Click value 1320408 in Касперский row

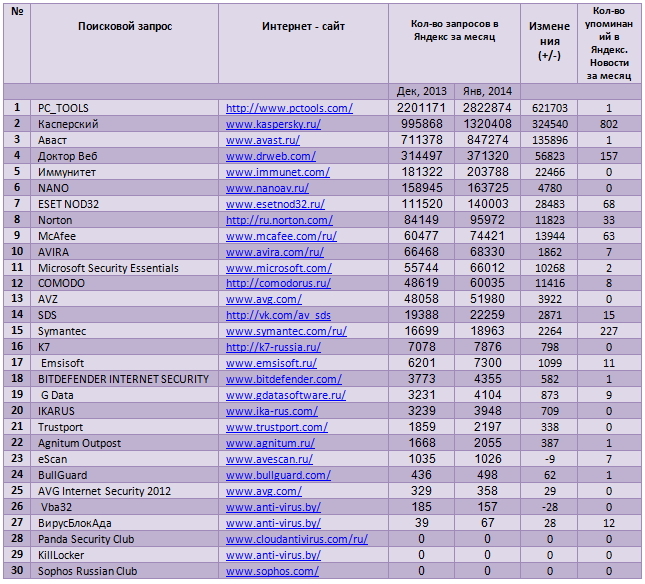tap(487, 124)
